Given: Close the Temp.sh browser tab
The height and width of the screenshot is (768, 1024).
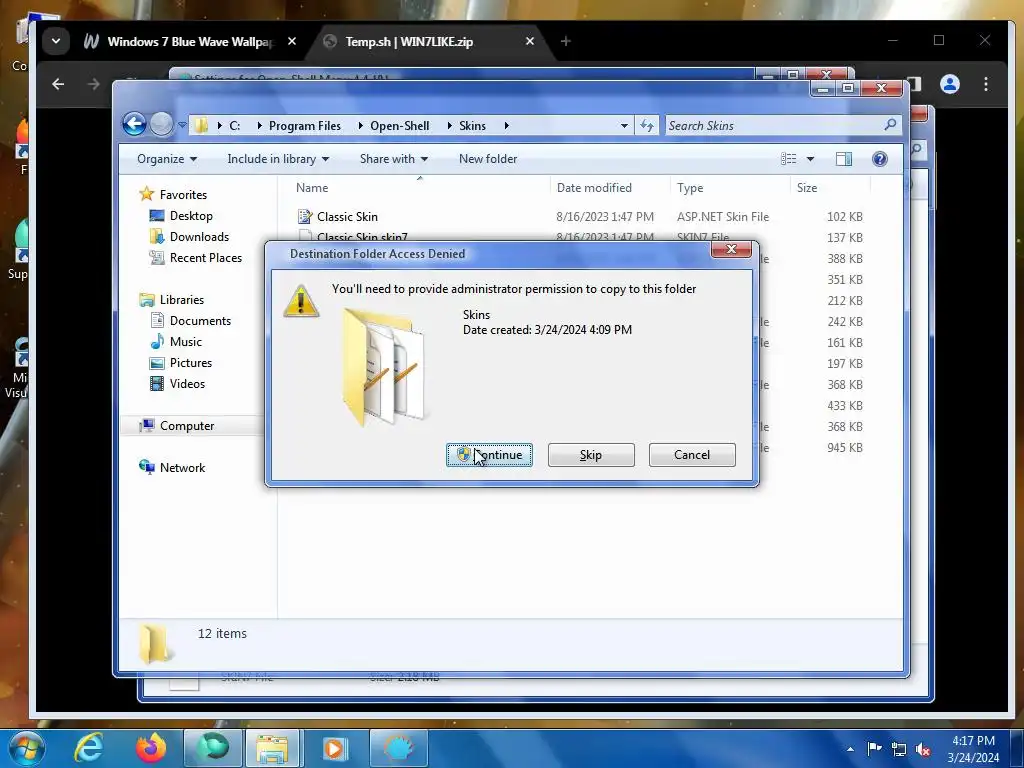Looking at the screenshot, I should coord(530,41).
